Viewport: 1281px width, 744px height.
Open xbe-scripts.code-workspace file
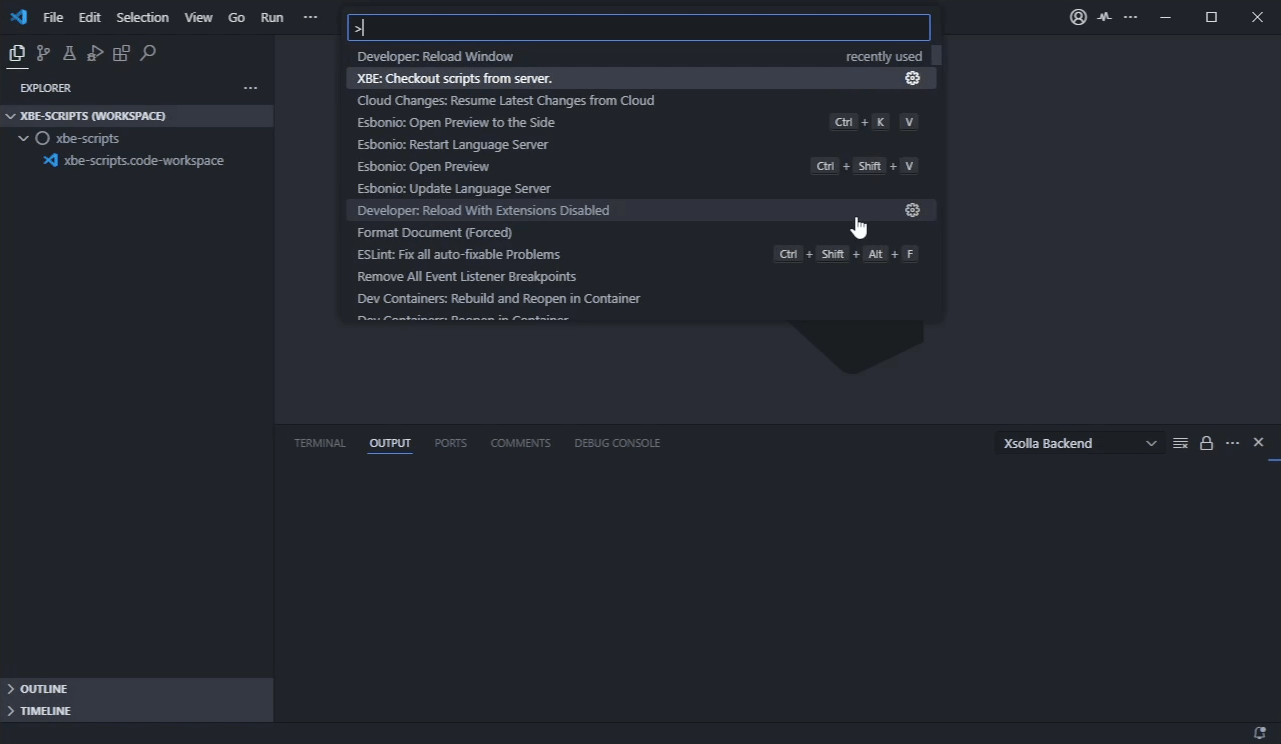[x=144, y=160]
